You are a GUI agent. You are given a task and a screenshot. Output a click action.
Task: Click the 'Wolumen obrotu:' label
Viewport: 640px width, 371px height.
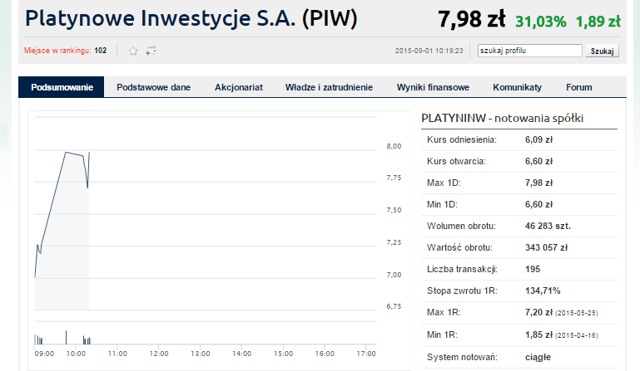[461, 226]
